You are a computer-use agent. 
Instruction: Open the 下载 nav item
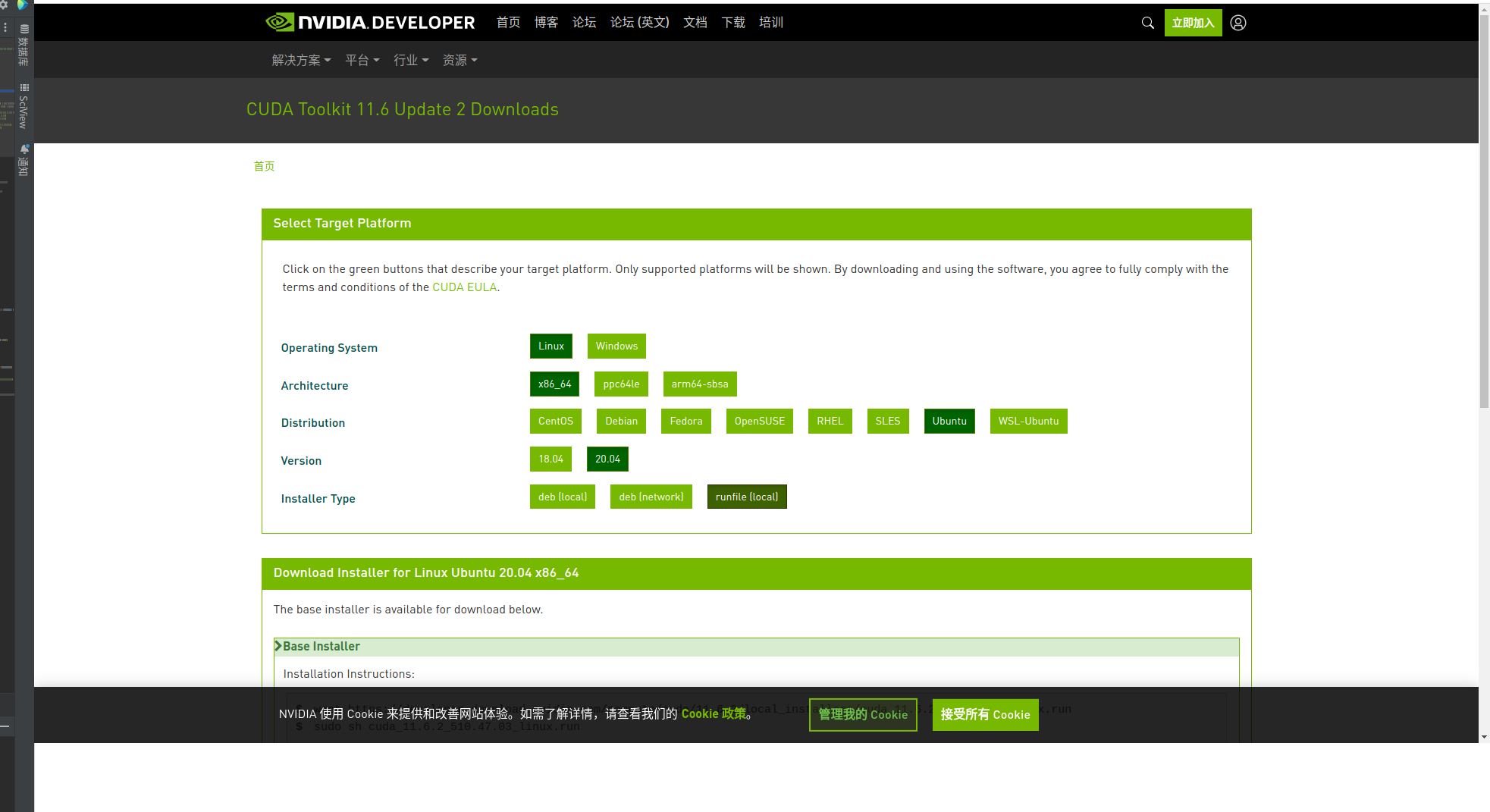pos(732,22)
